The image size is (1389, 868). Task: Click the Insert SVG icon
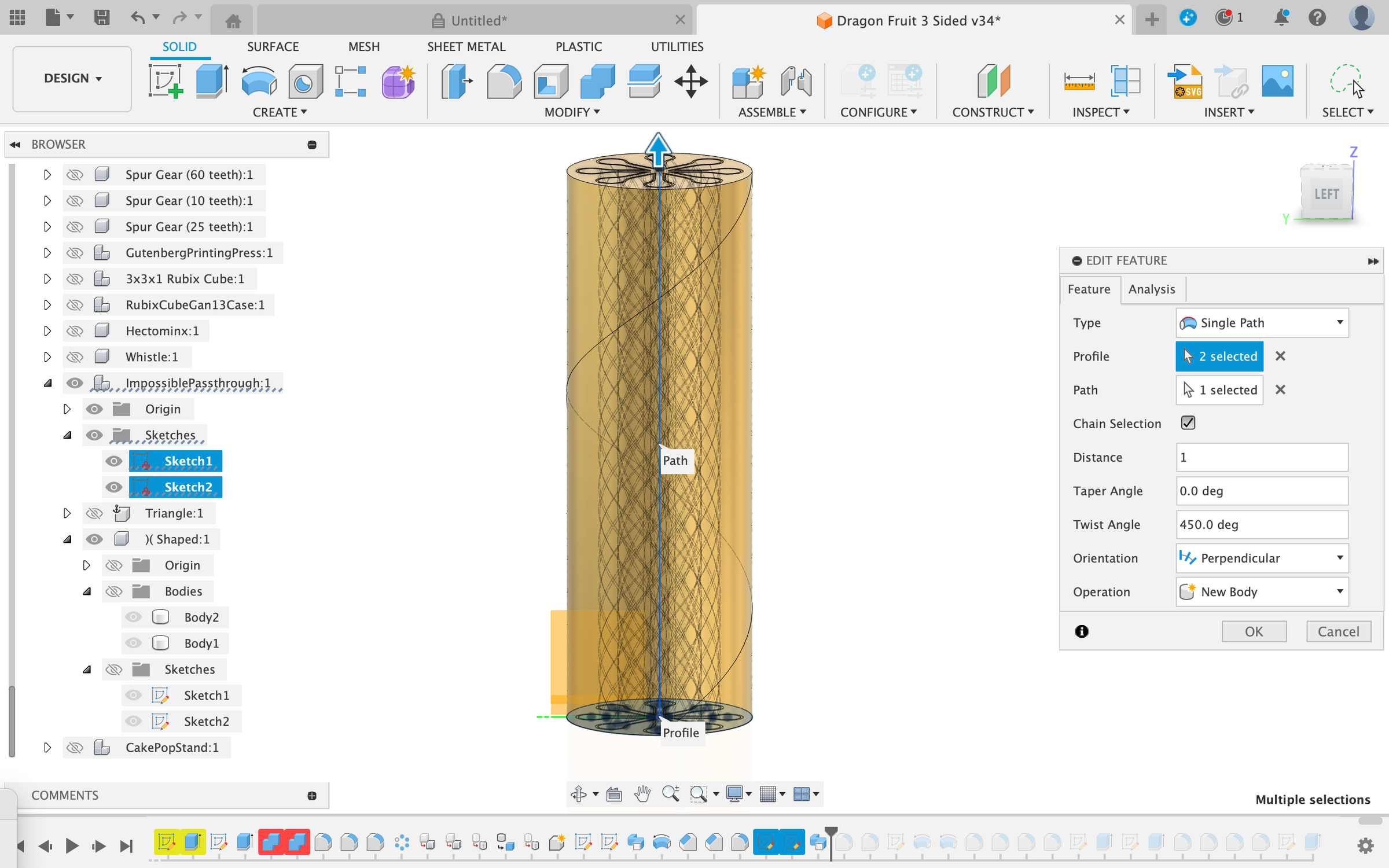[x=1186, y=80]
